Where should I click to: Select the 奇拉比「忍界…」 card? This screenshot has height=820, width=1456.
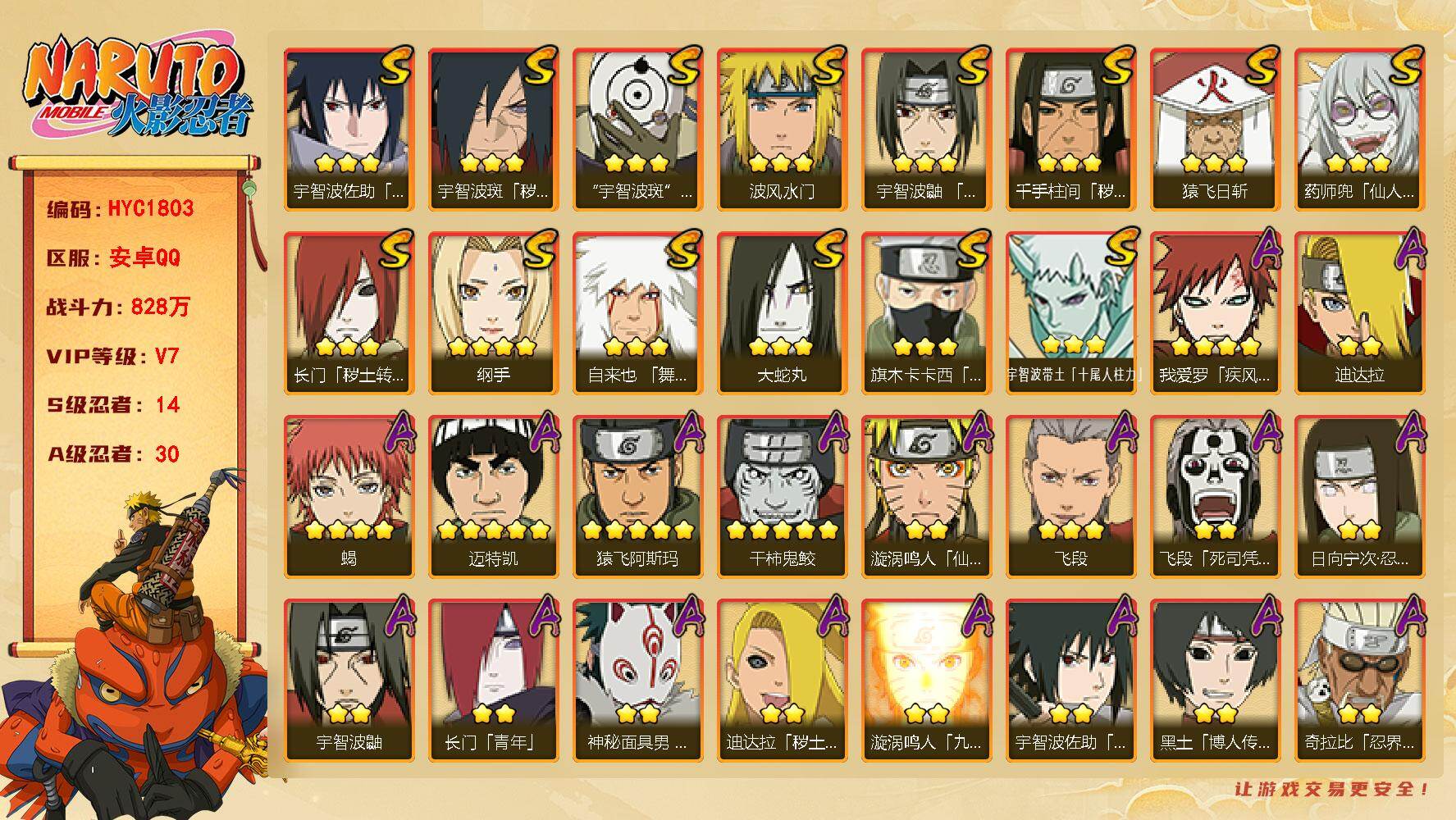pos(1359,681)
